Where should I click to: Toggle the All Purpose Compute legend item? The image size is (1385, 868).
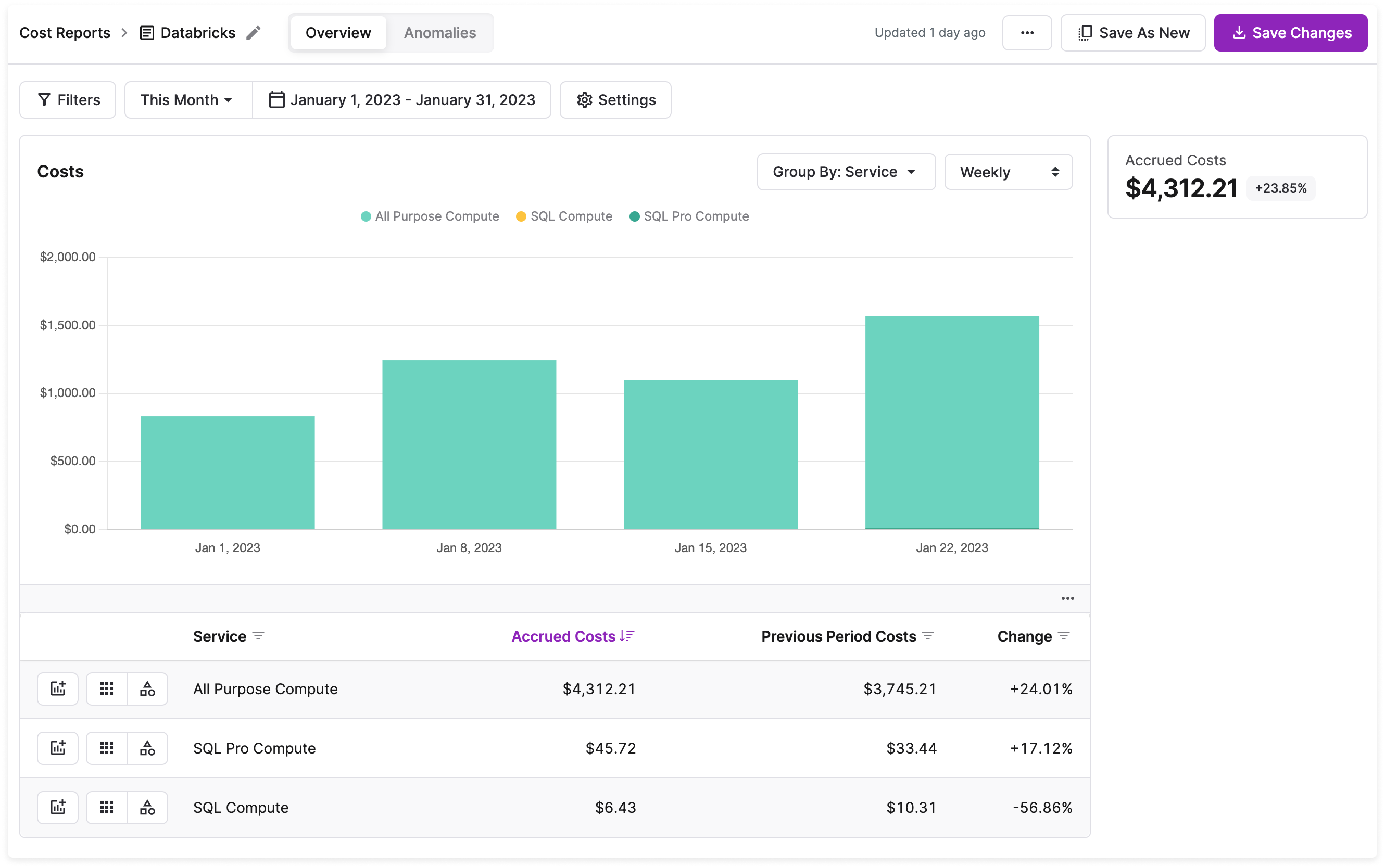[430, 216]
